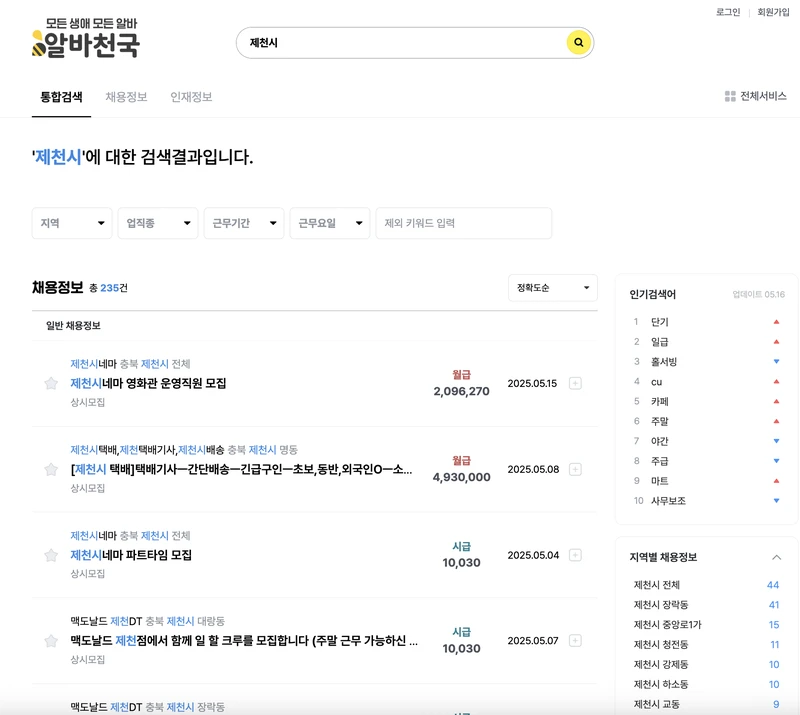Open 제천시네마 파트타임 모집 posting

131,555
